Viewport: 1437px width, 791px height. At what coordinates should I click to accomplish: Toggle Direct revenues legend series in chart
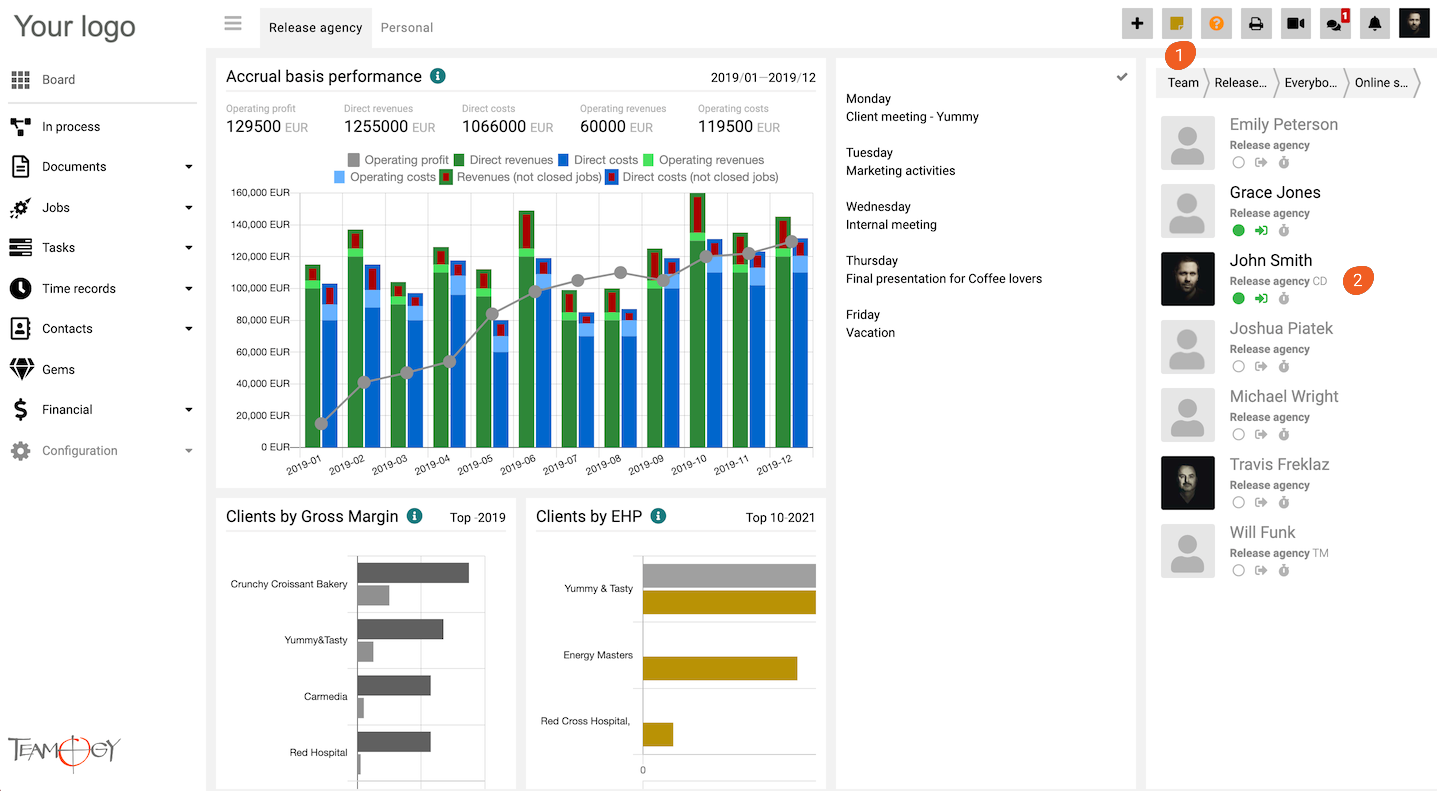point(511,160)
